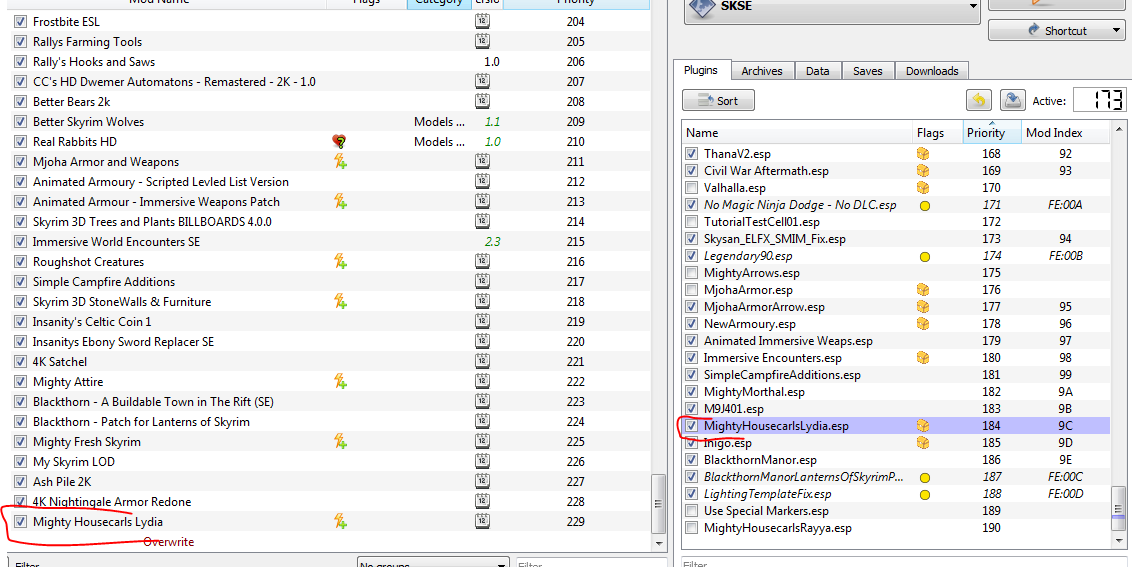Click the yellow light-plugin flag for Legendary90.esp

924,256
